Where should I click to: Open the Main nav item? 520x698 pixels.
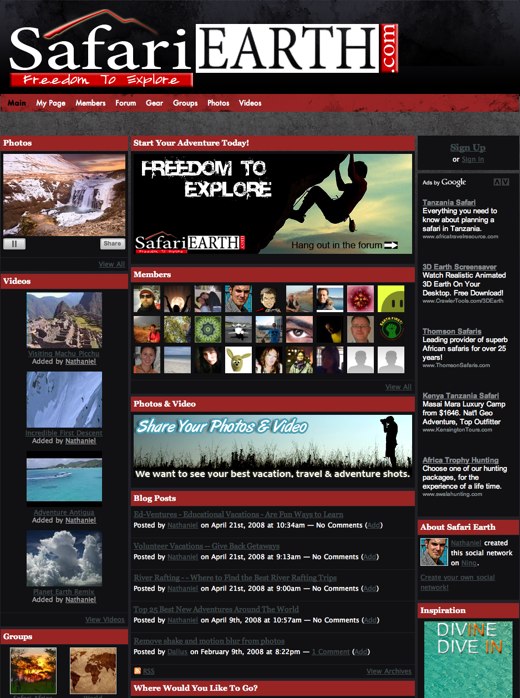coord(16,103)
